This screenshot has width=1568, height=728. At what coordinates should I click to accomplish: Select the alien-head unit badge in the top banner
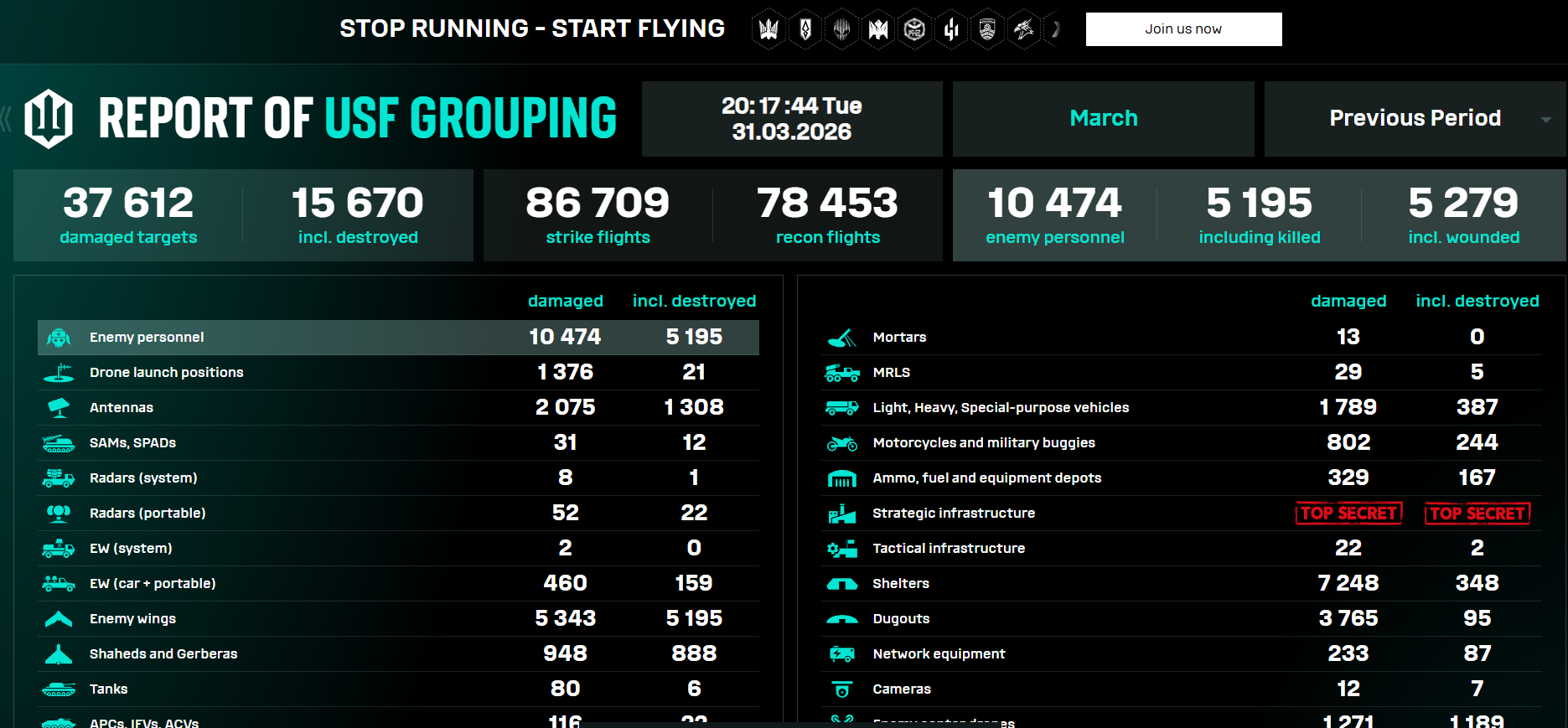click(842, 30)
